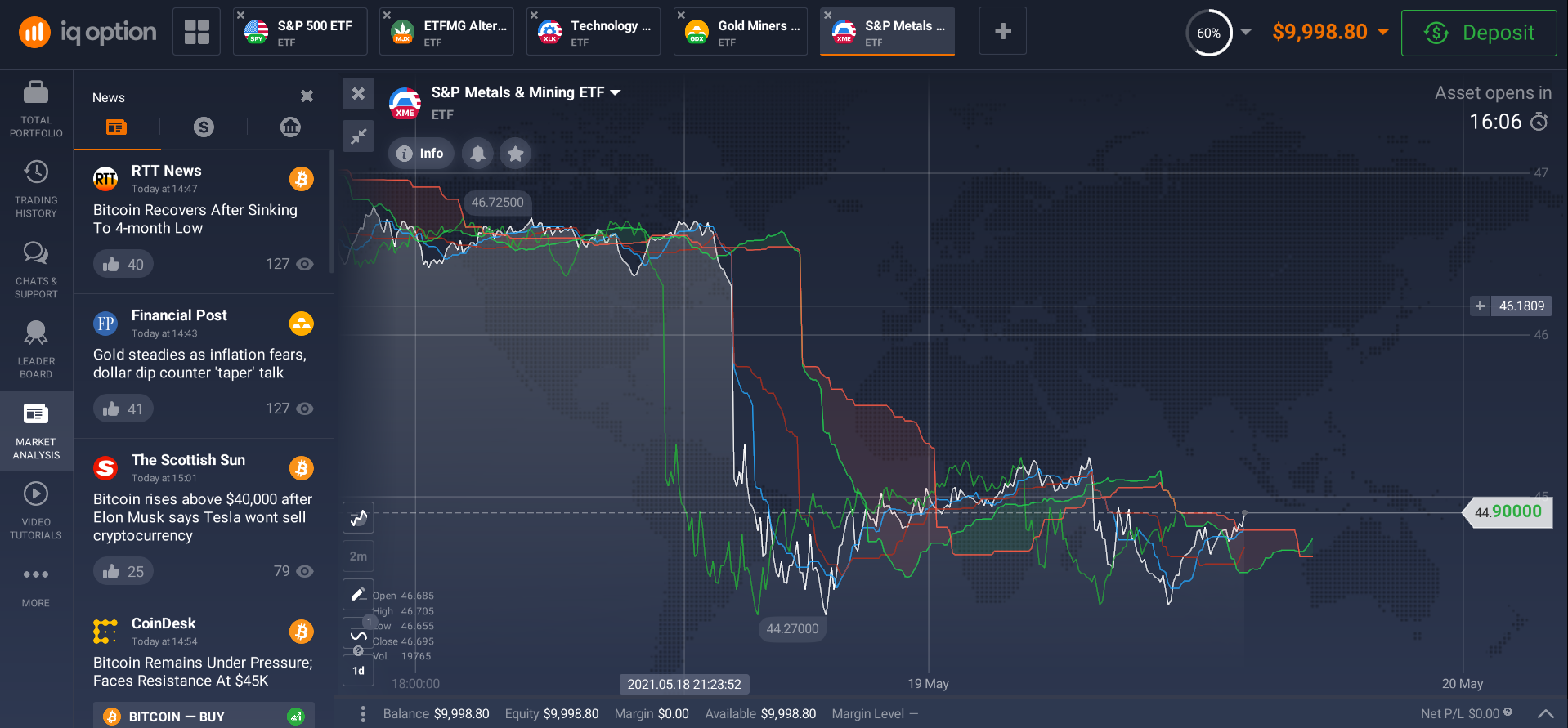1568x728 pixels.
Task: Expand S&P Metals & Mining ETF dropdown
Action: [616, 92]
